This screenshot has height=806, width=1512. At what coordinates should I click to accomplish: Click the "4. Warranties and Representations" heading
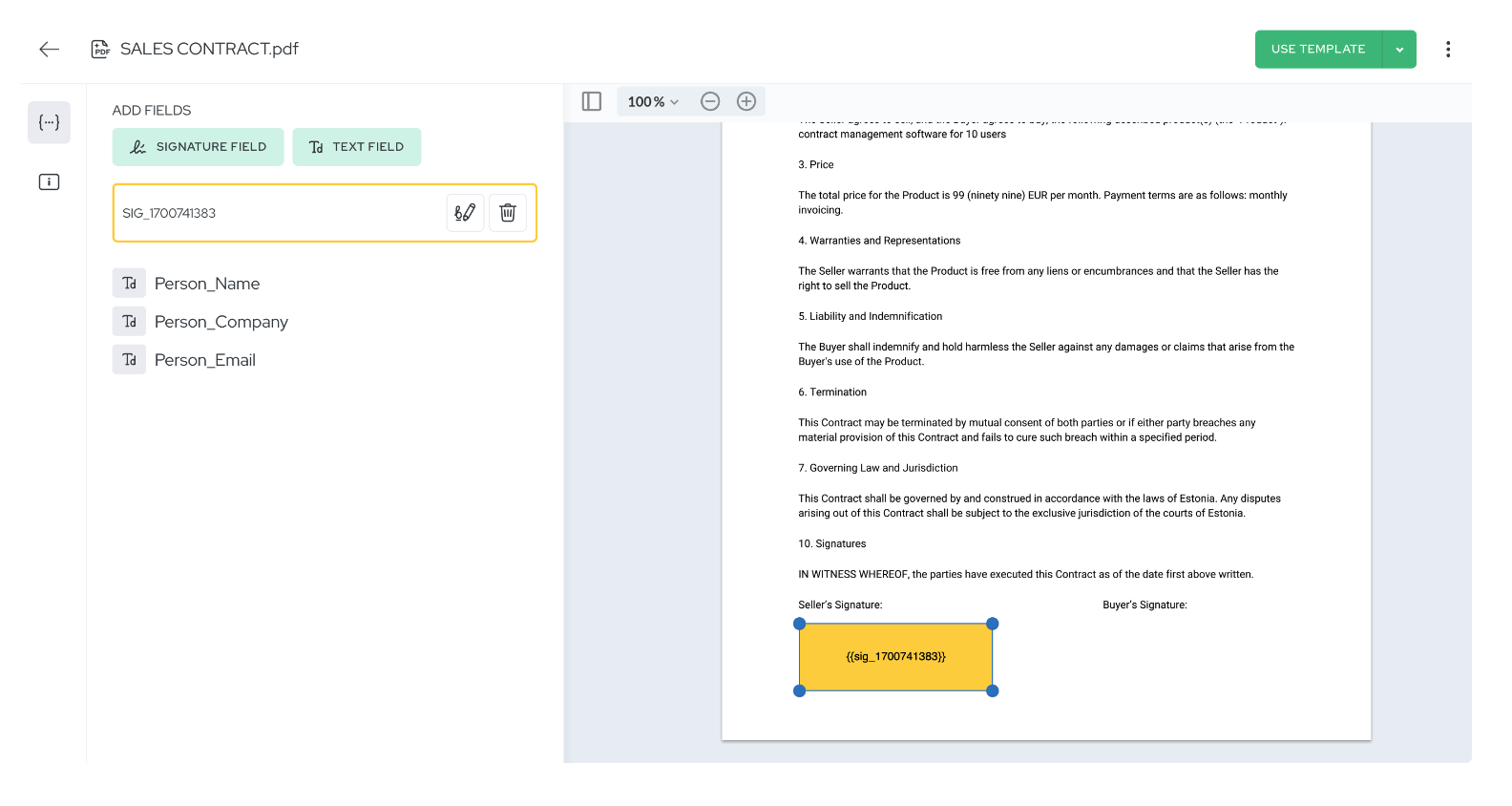[879, 241]
